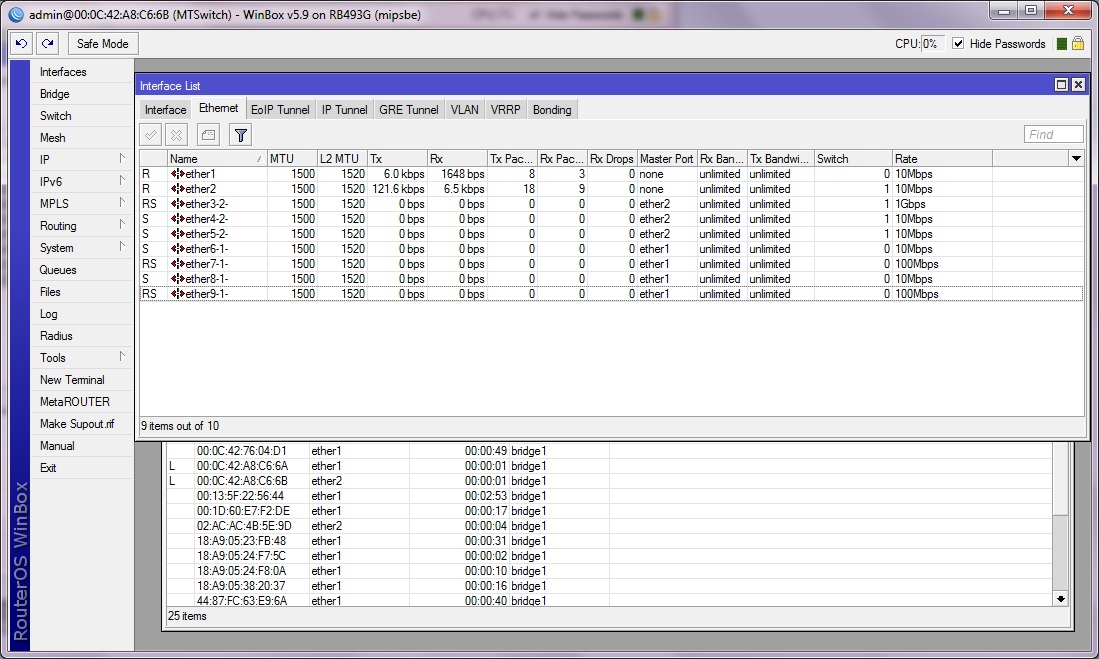
Task: Click the Safe Mode button
Action: (102, 43)
